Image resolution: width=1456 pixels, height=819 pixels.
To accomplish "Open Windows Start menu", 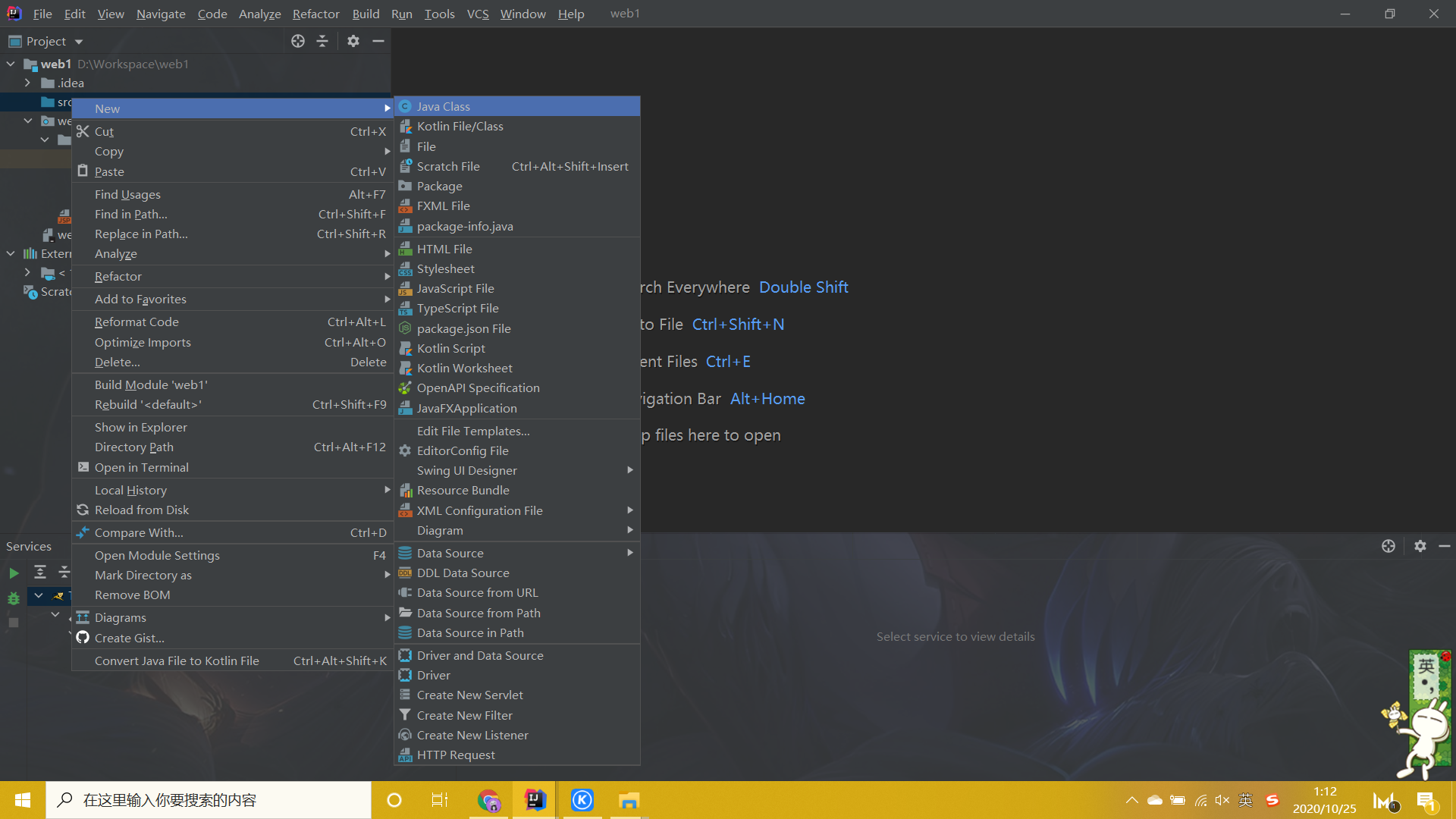I will coord(22,800).
